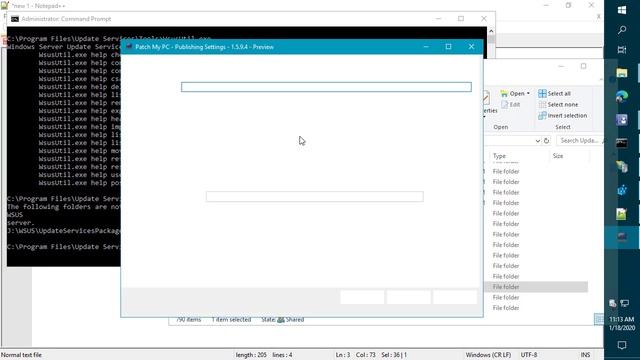Maximize the Patch My PC Publishing Settings window

(448, 47)
